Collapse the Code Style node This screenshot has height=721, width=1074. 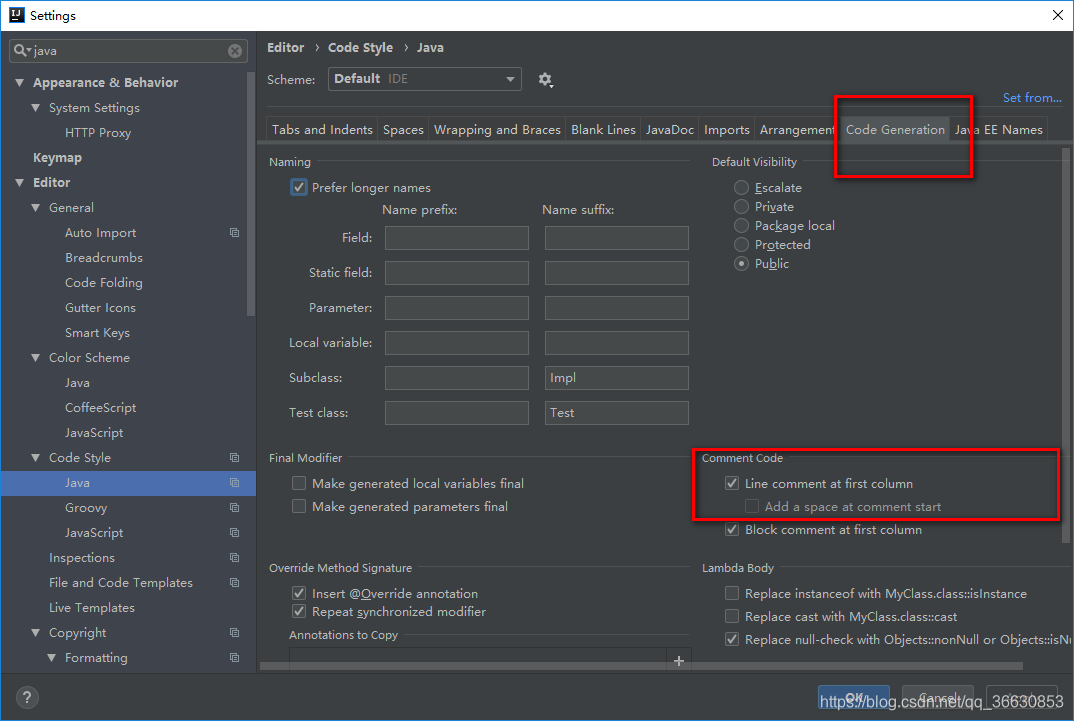36,457
